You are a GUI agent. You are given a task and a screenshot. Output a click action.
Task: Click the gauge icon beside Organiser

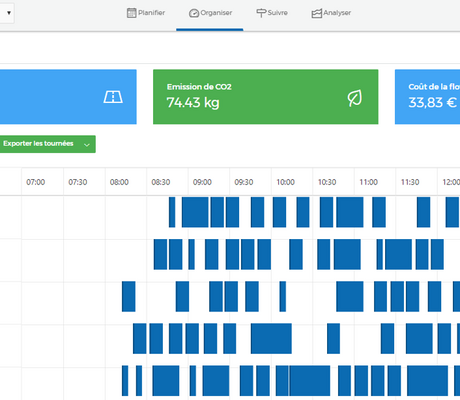[194, 13]
